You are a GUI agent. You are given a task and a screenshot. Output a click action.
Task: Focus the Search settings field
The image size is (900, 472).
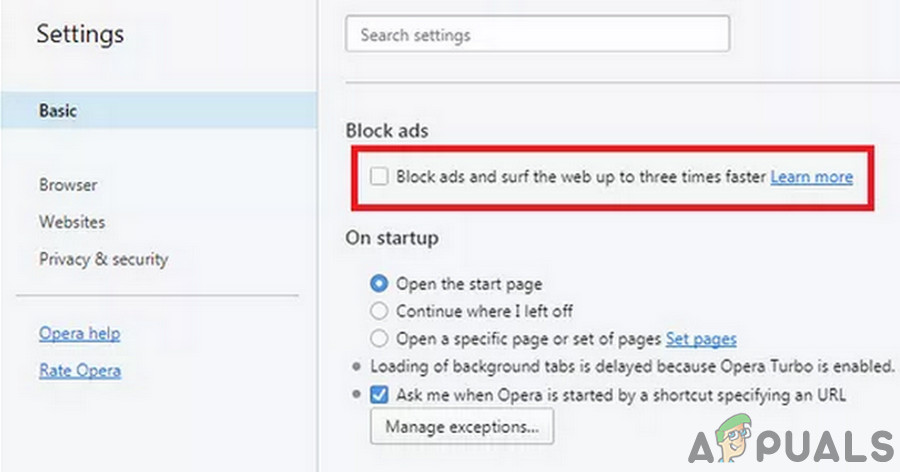(537, 35)
